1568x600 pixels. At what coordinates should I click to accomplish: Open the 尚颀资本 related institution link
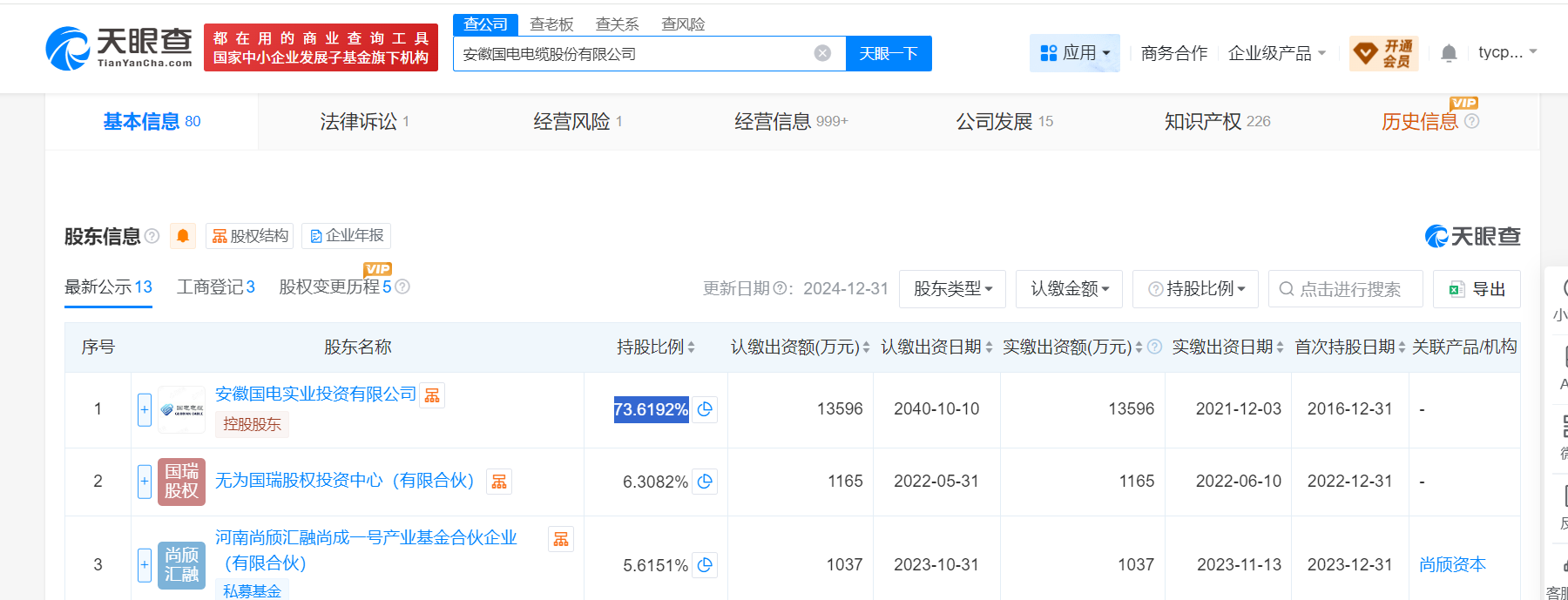[x=1452, y=564]
